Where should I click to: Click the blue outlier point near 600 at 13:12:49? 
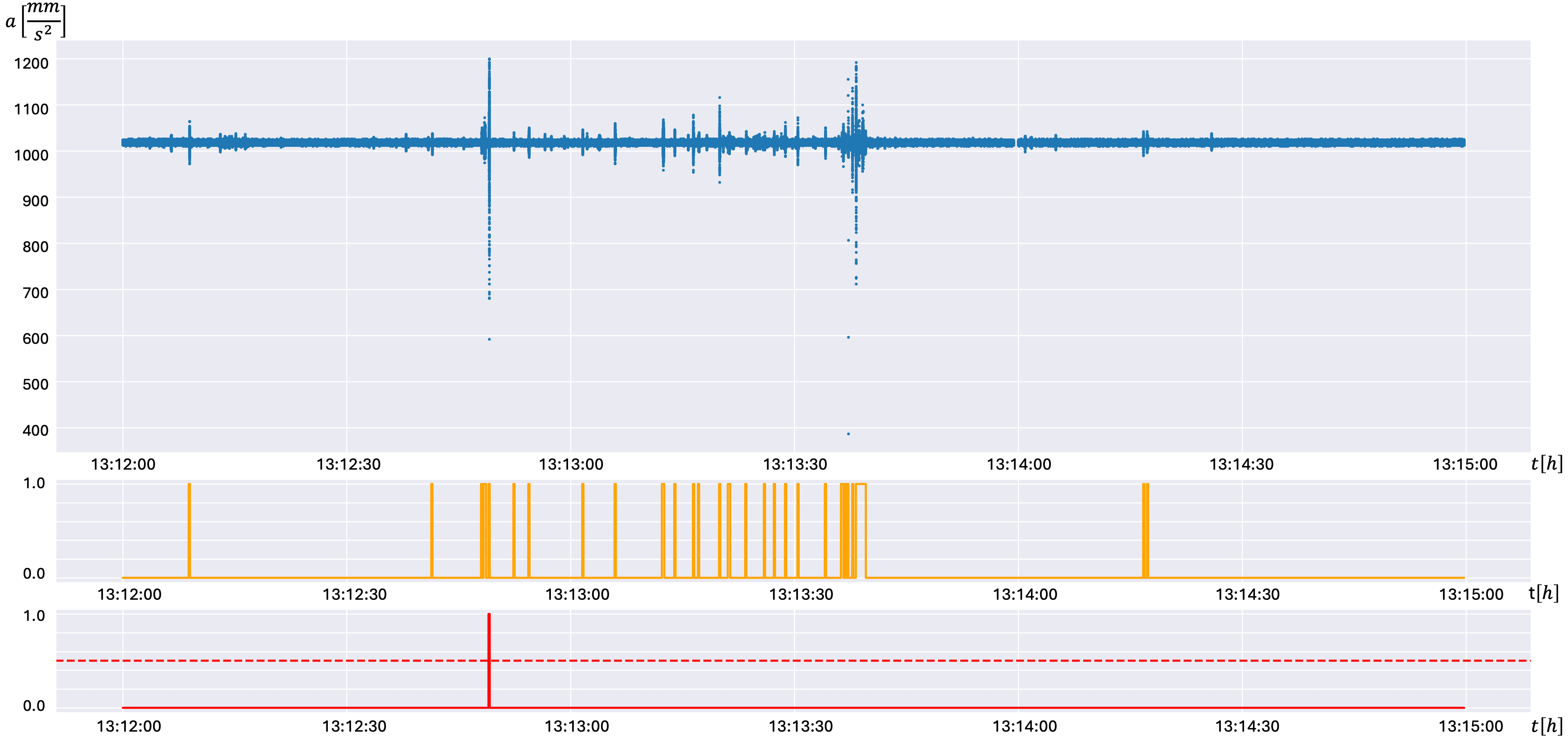(x=489, y=340)
